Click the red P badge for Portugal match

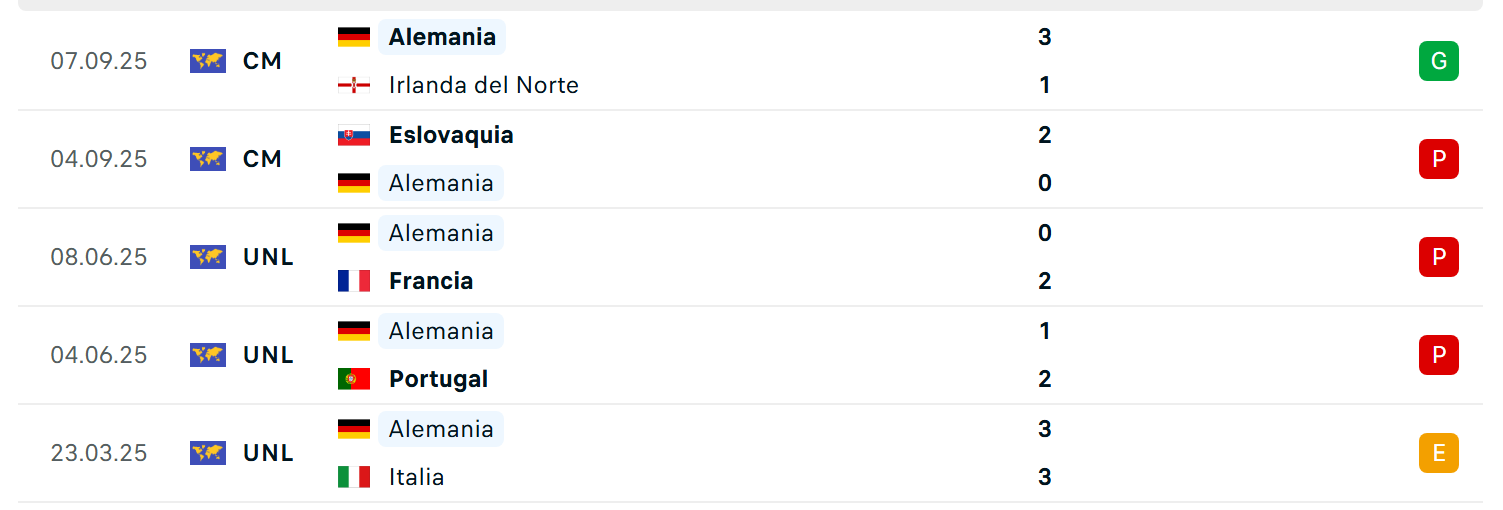click(1438, 355)
